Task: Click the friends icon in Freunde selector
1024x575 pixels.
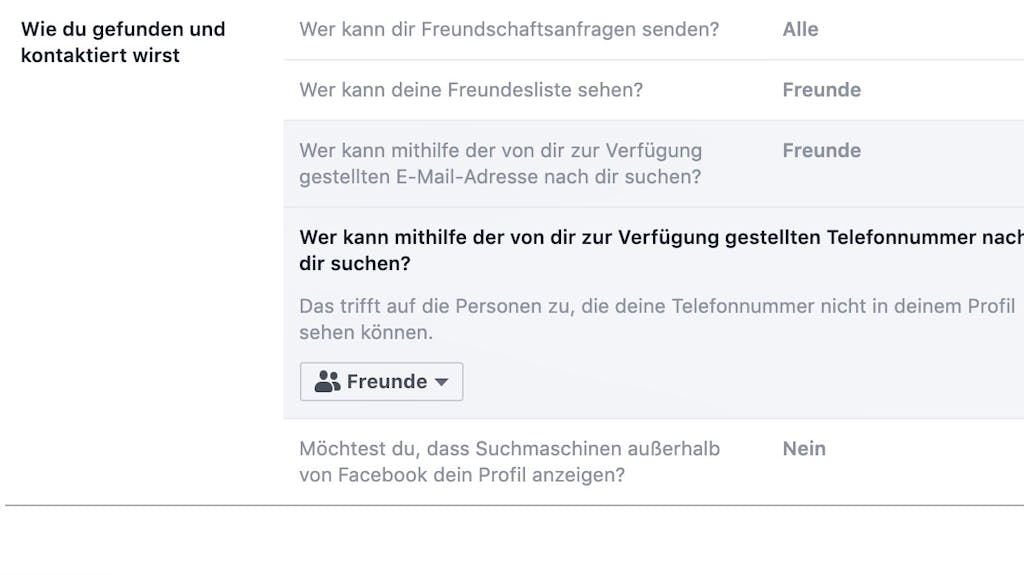Action: tap(327, 381)
